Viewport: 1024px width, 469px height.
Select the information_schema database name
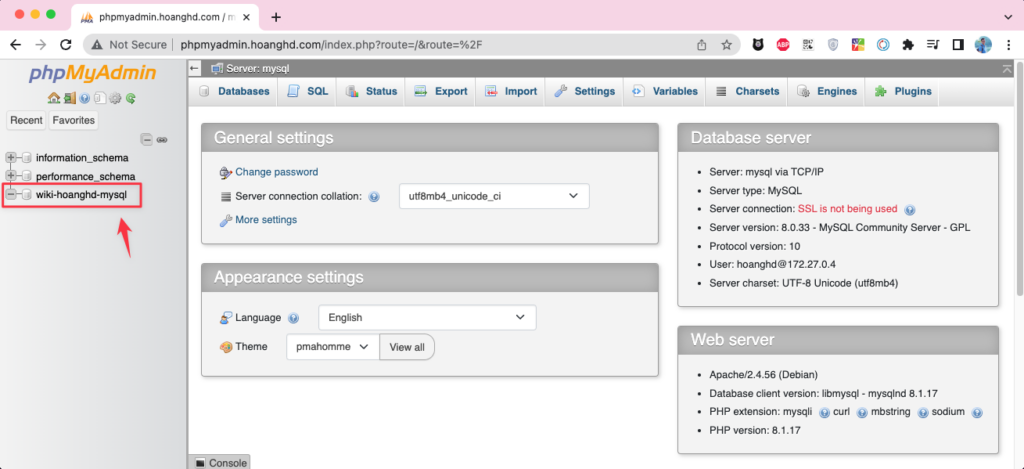tap(82, 158)
